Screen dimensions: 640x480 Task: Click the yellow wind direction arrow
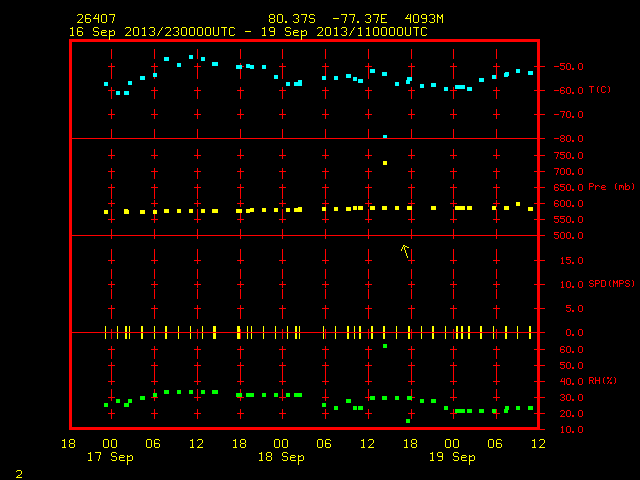tap(405, 251)
